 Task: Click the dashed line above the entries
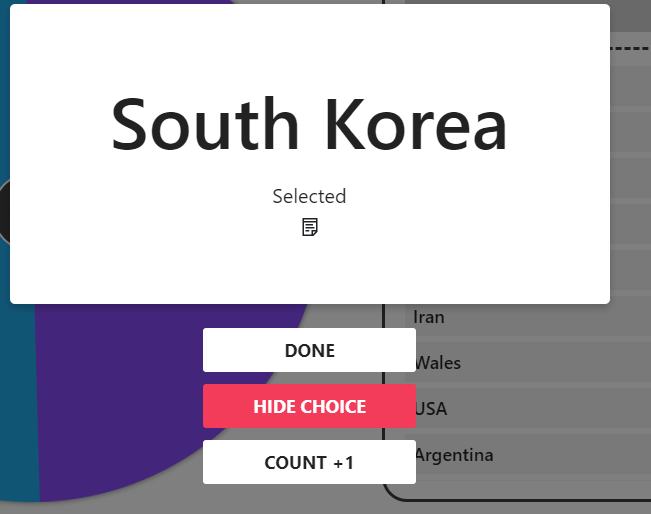(630, 47)
